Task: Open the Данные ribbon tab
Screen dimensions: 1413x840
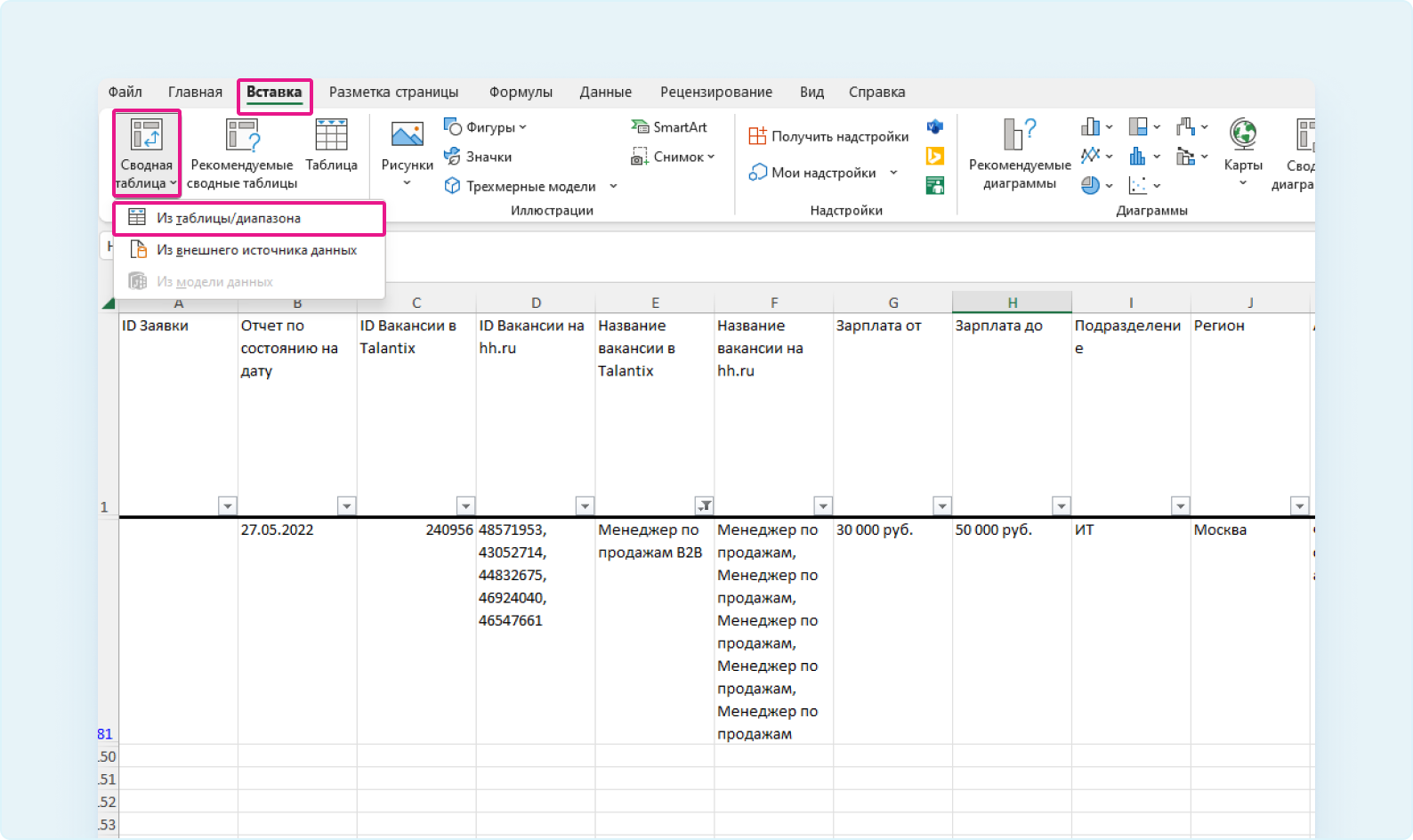Action: pyautogui.click(x=605, y=92)
